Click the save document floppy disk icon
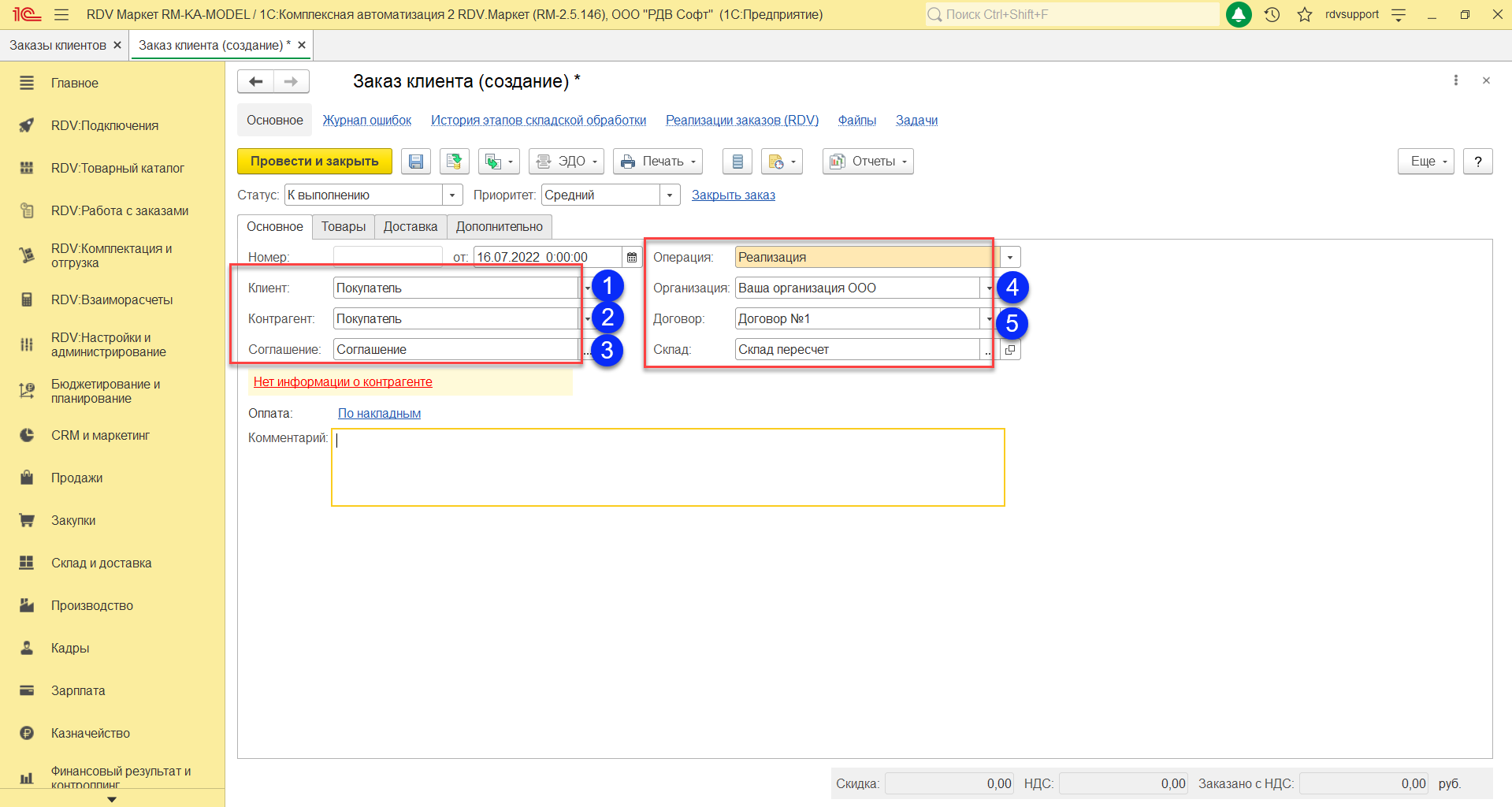The height and width of the screenshot is (807, 1512). pos(416,162)
